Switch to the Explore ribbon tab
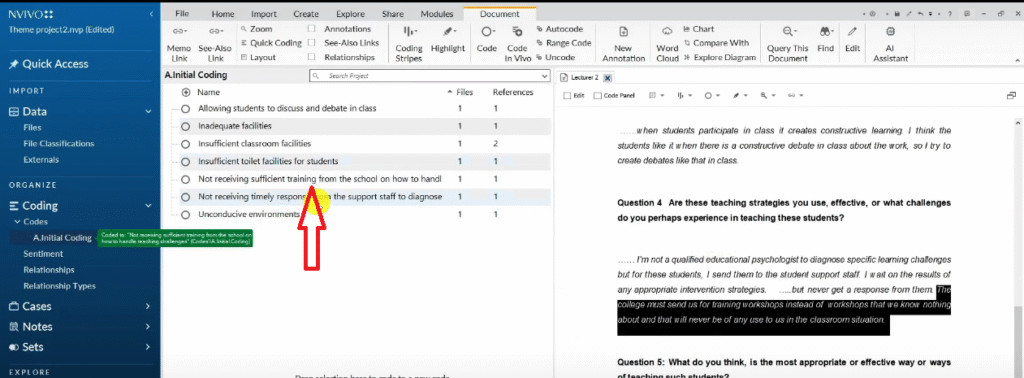 pyautogui.click(x=350, y=14)
